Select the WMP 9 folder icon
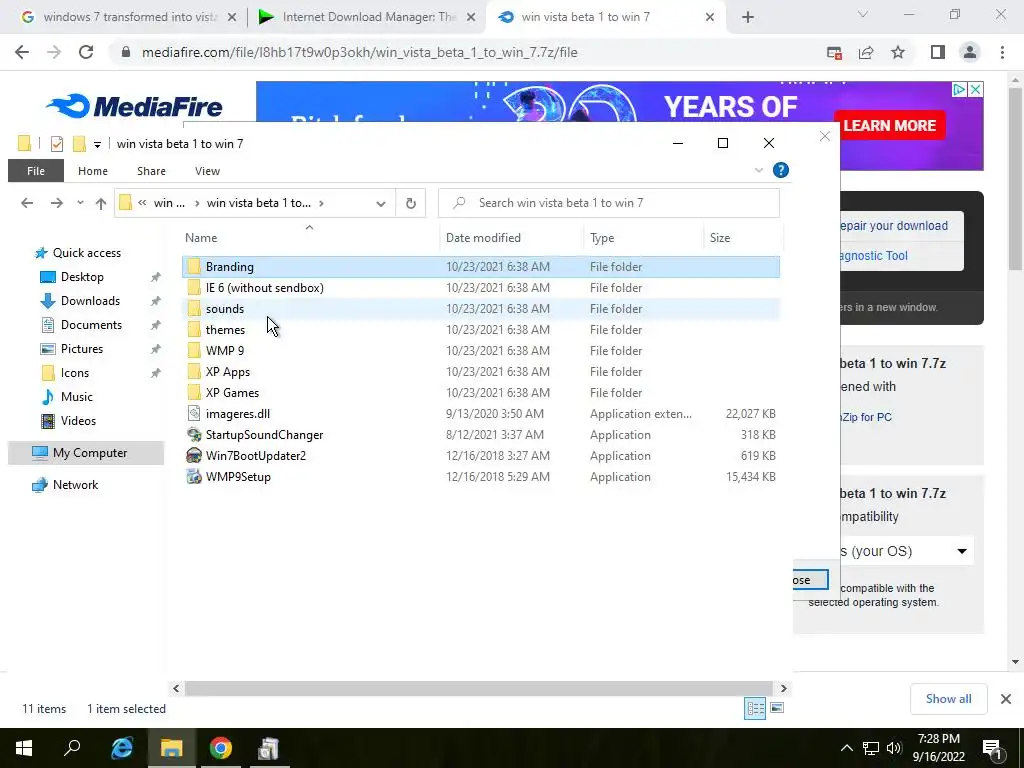Viewport: 1024px width, 768px height. [x=194, y=350]
